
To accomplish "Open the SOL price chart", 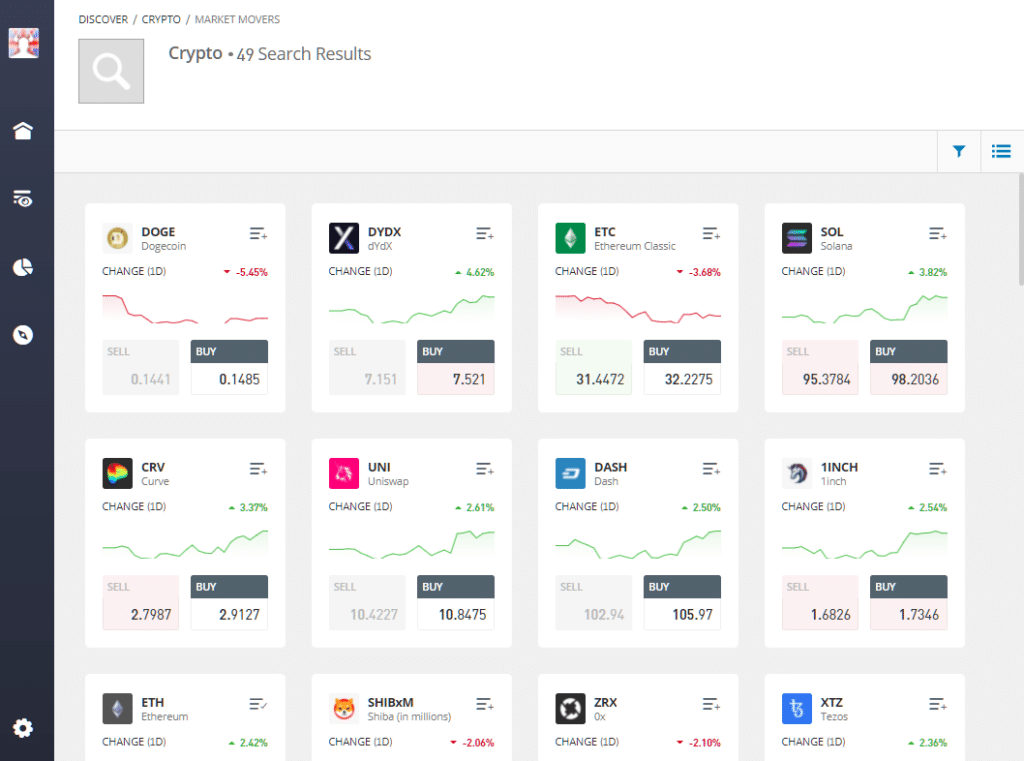I will (865, 309).
